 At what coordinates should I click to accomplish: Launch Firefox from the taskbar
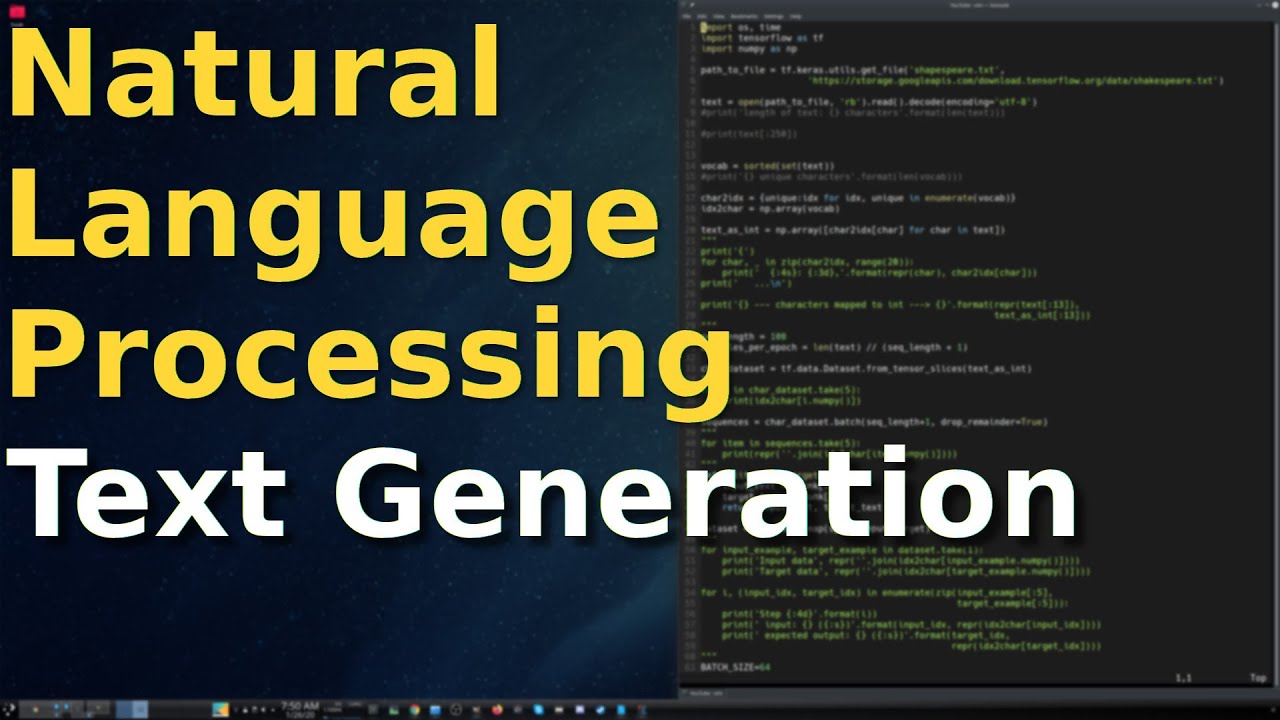(497, 709)
